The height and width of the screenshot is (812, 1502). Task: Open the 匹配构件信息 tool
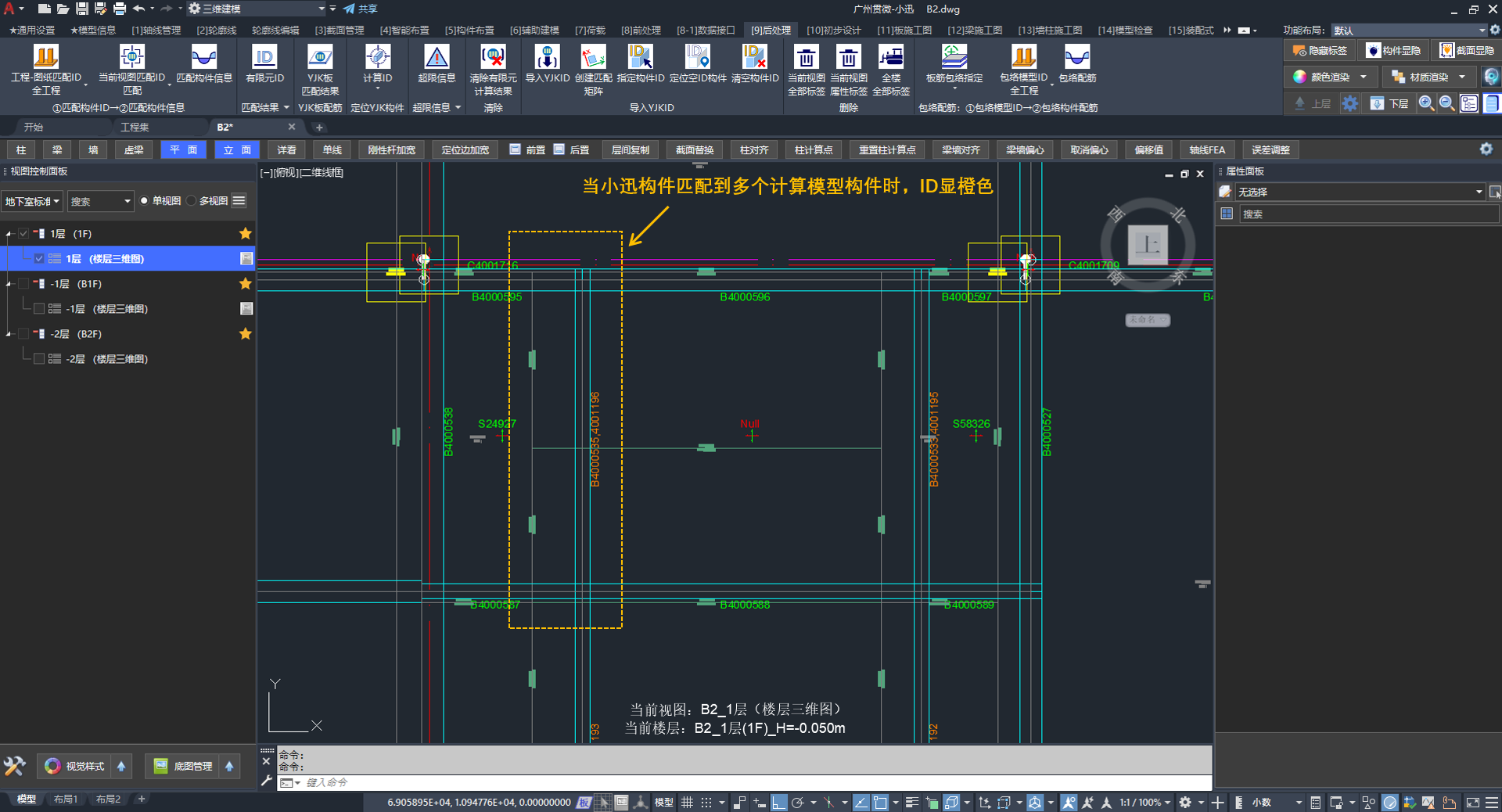(x=204, y=58)
